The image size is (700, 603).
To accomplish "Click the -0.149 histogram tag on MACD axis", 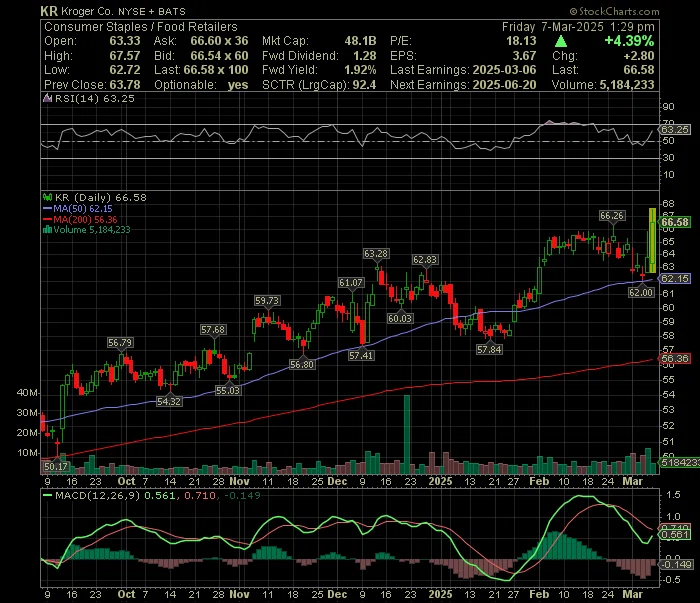I will [x=676, y=565].
